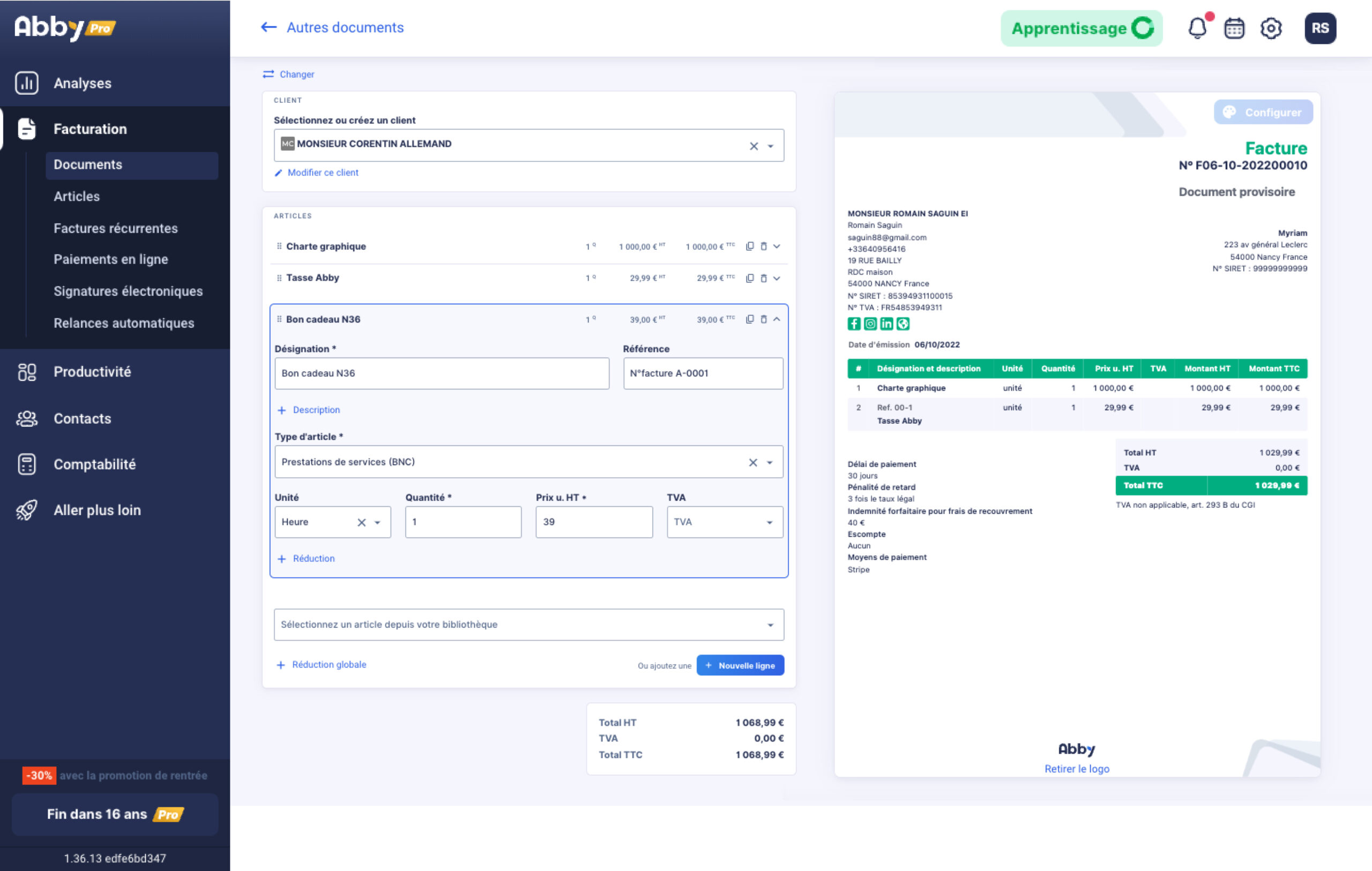The width and height of the screenshot is (1372, 871).
Task: Collapse the 'Bon cadeau N36' article details
Action: (777, 319)
